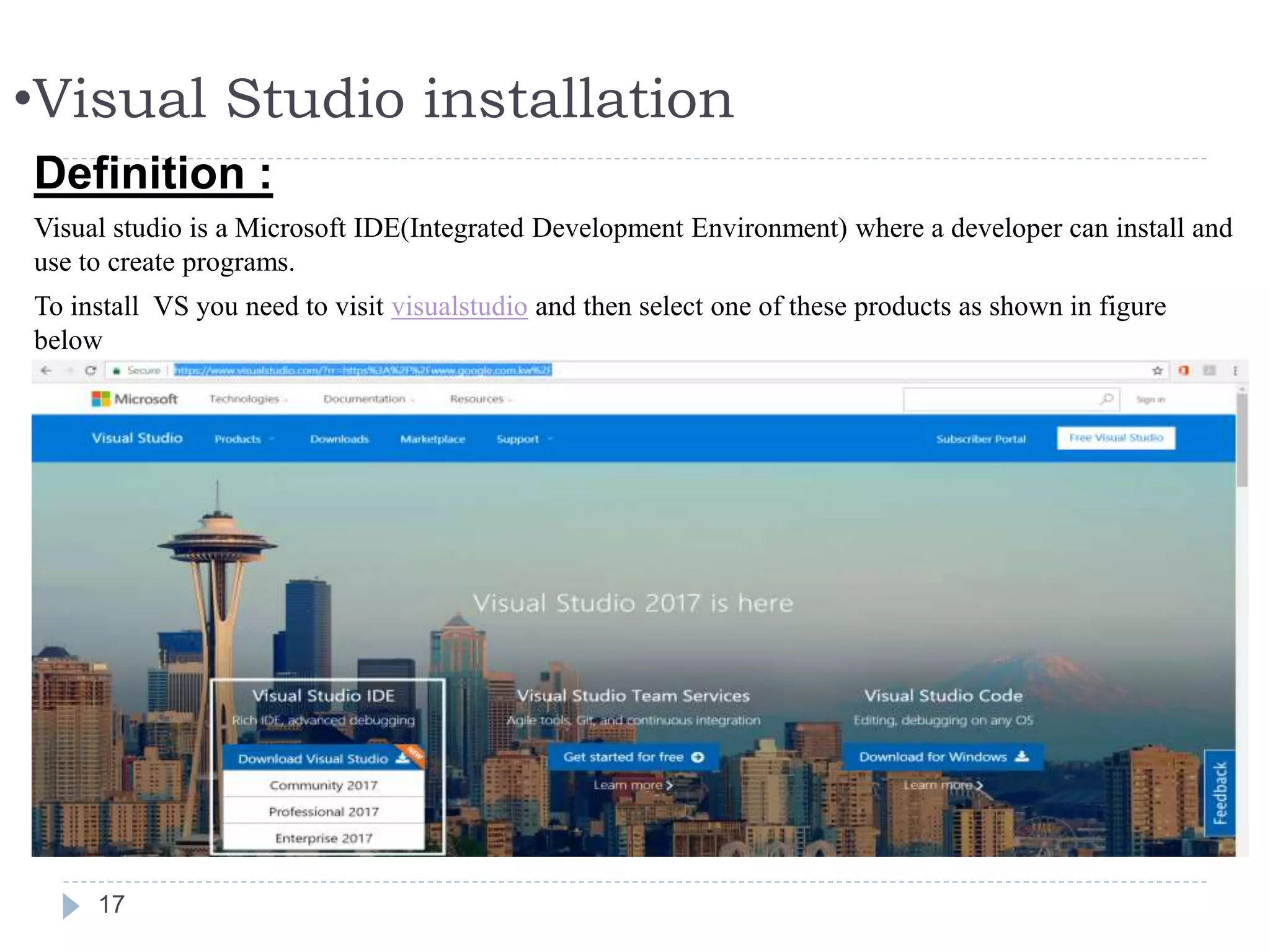Select Community 2017 download option
Viewport: 1270px width, 952px height.
[x=323, y=785]
